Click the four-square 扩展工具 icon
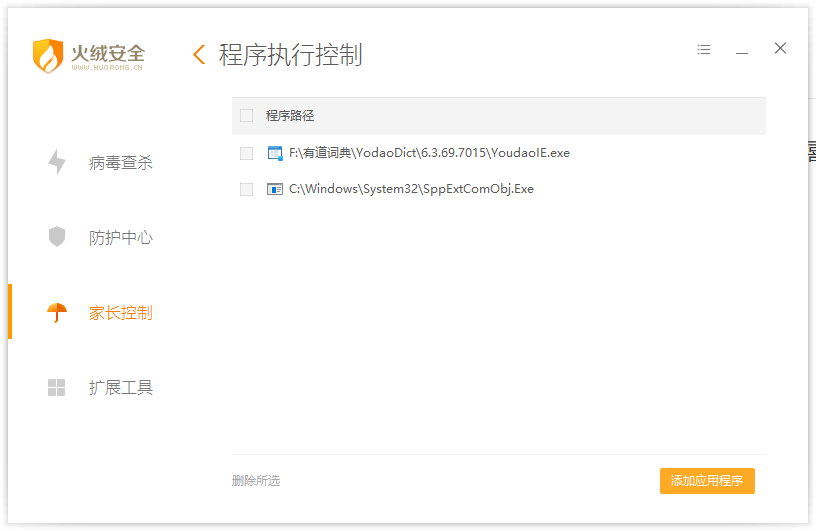This screenshot has height=531, width=816. pyautogui.click(x=57, y=388)
